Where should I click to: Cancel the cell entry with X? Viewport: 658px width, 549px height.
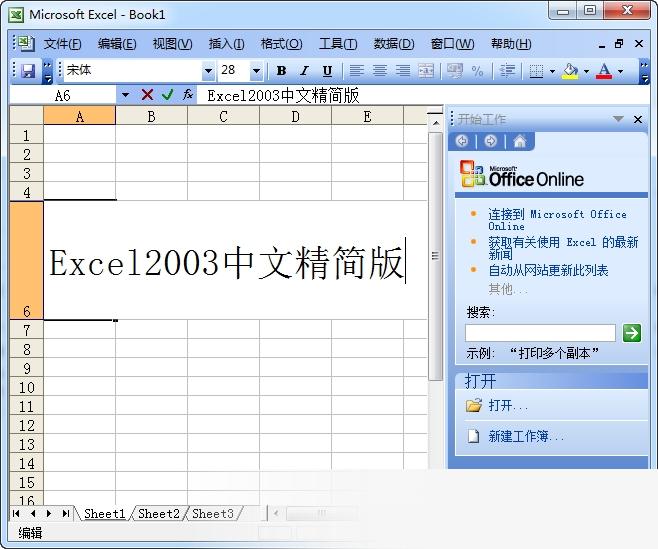(147, 95)
